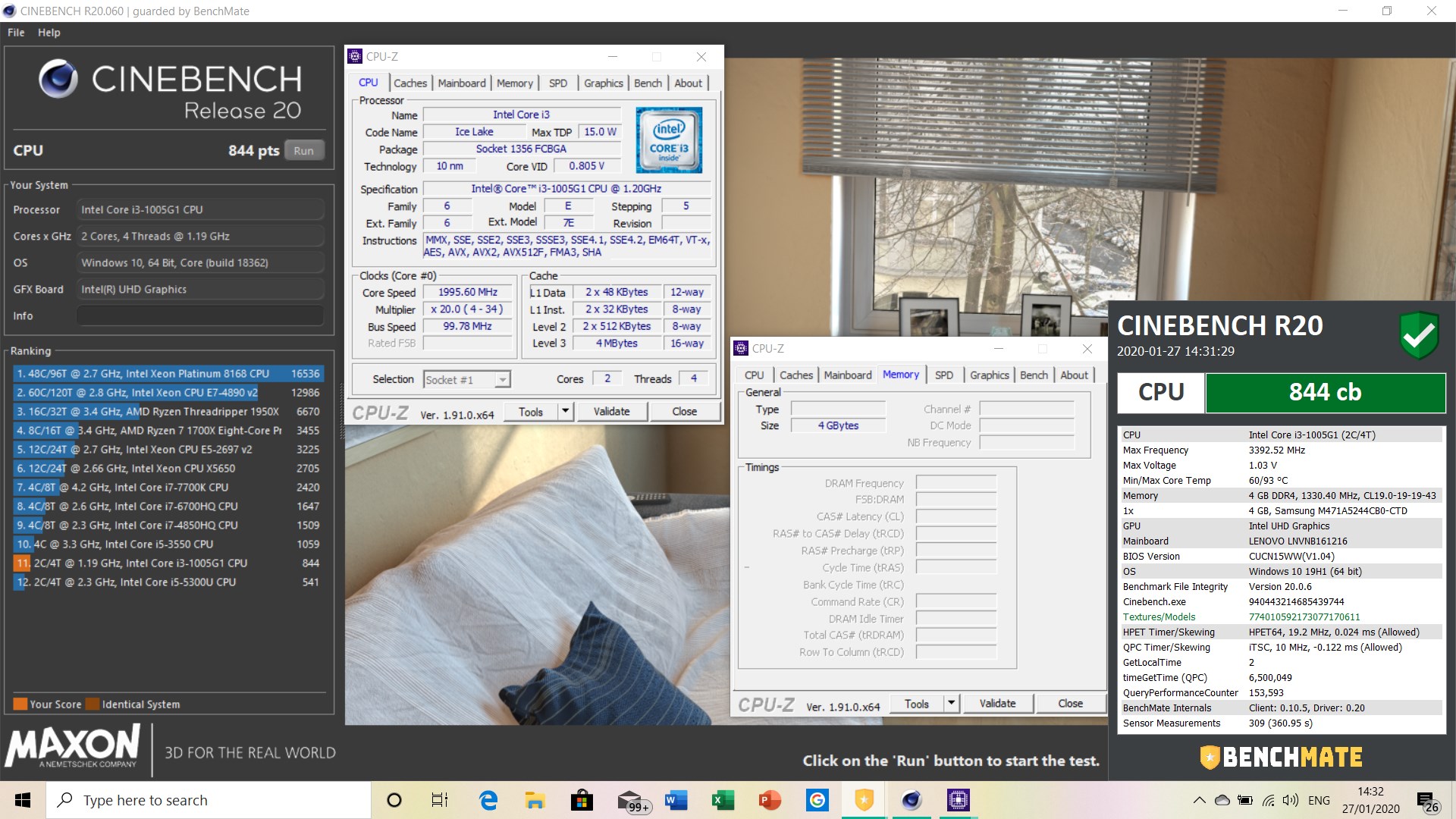Click the Intel Core i3 logo in CPU-Z
This screenshot has height=819, width=1456.
click(x=669, y=140)
